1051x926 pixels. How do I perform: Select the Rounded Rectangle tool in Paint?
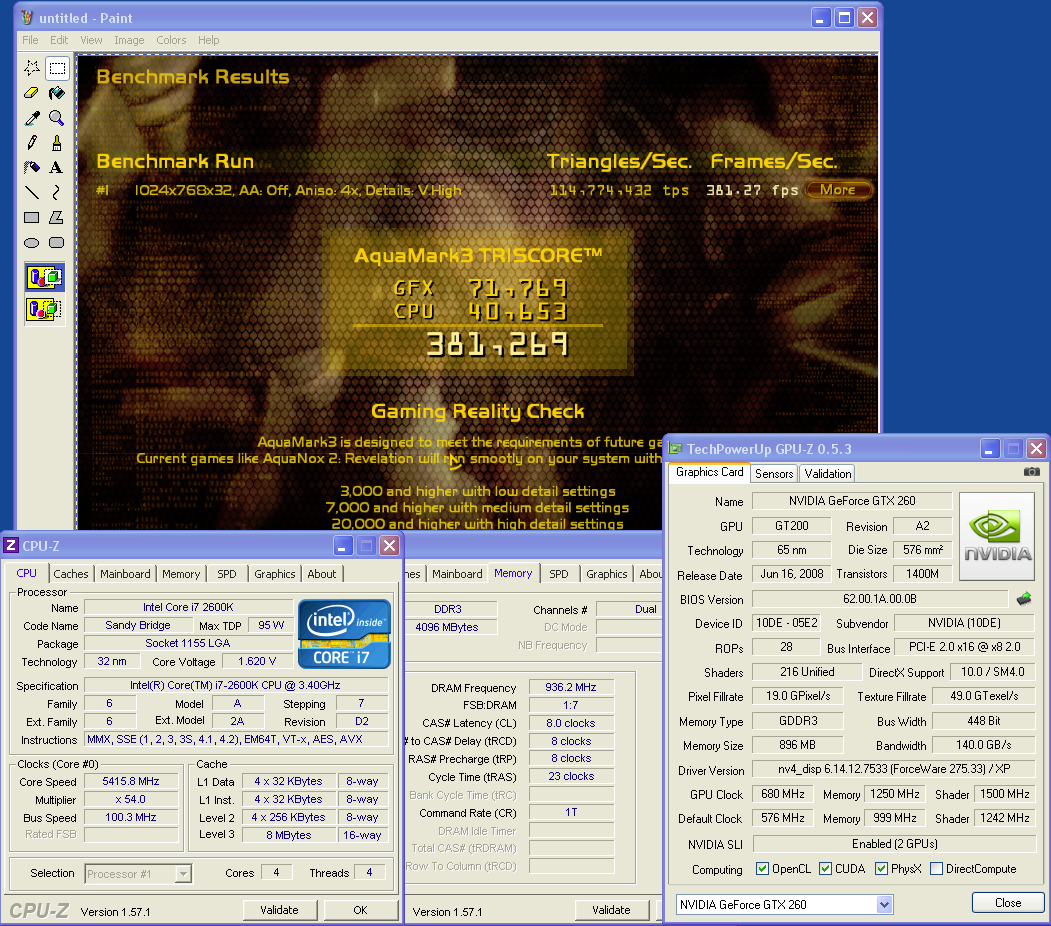pos(57,243)
